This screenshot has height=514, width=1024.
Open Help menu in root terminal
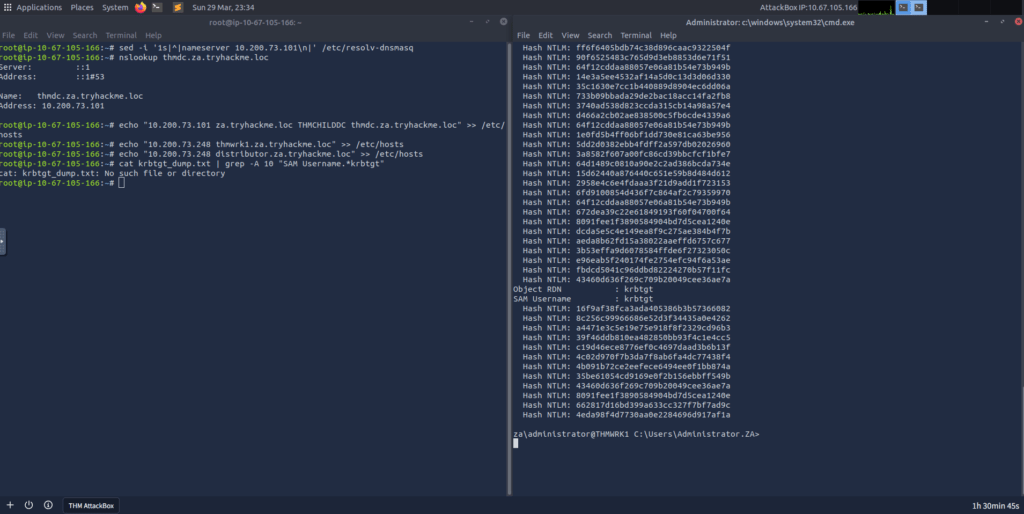(x=153, y=35)
